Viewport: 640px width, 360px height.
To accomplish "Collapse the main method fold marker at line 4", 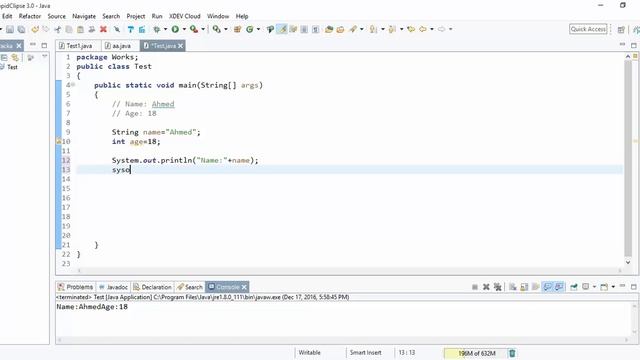I will [73, 85].
